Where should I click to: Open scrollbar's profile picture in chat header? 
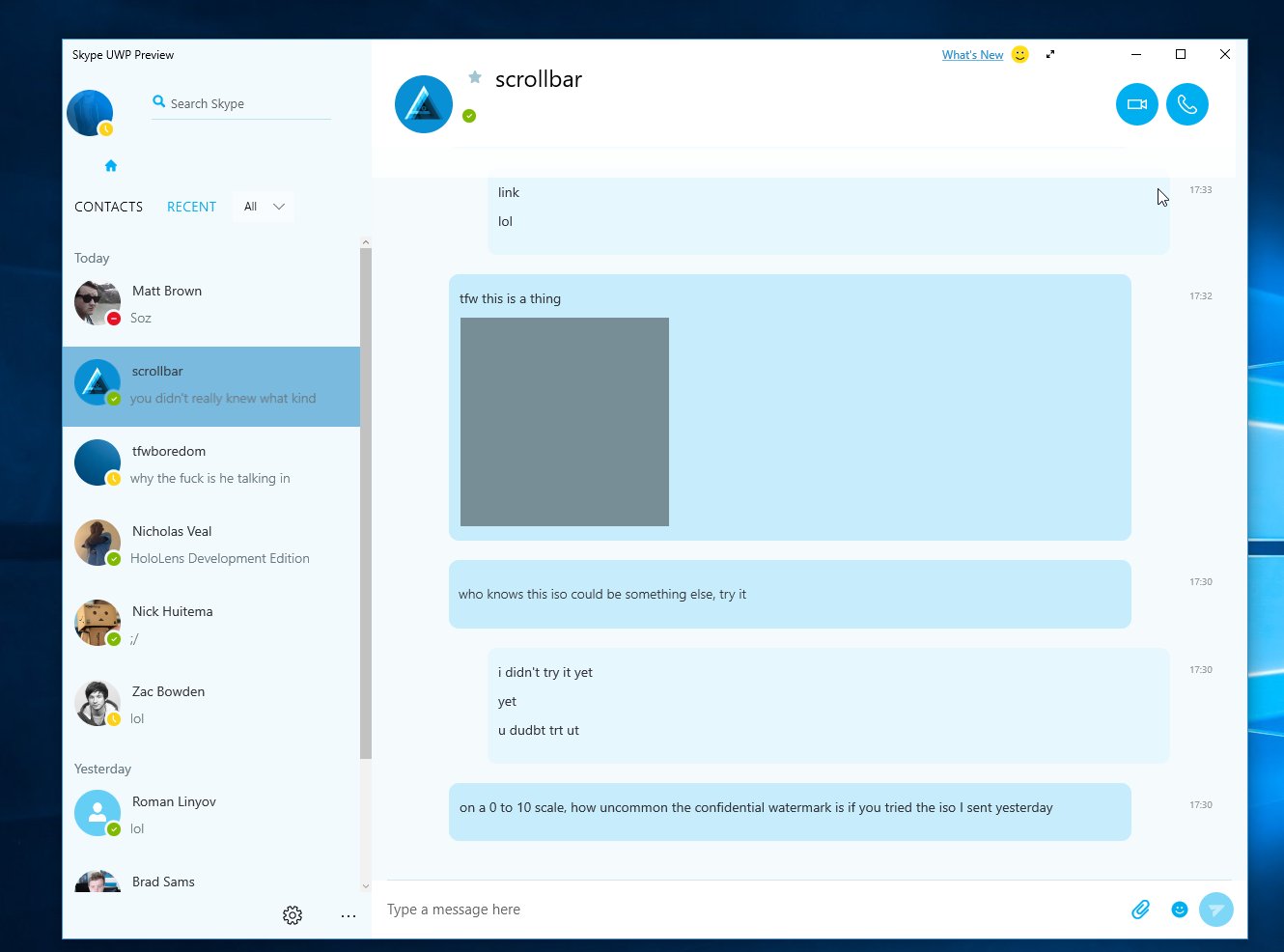pyautogui.click(x=424, y=104)
